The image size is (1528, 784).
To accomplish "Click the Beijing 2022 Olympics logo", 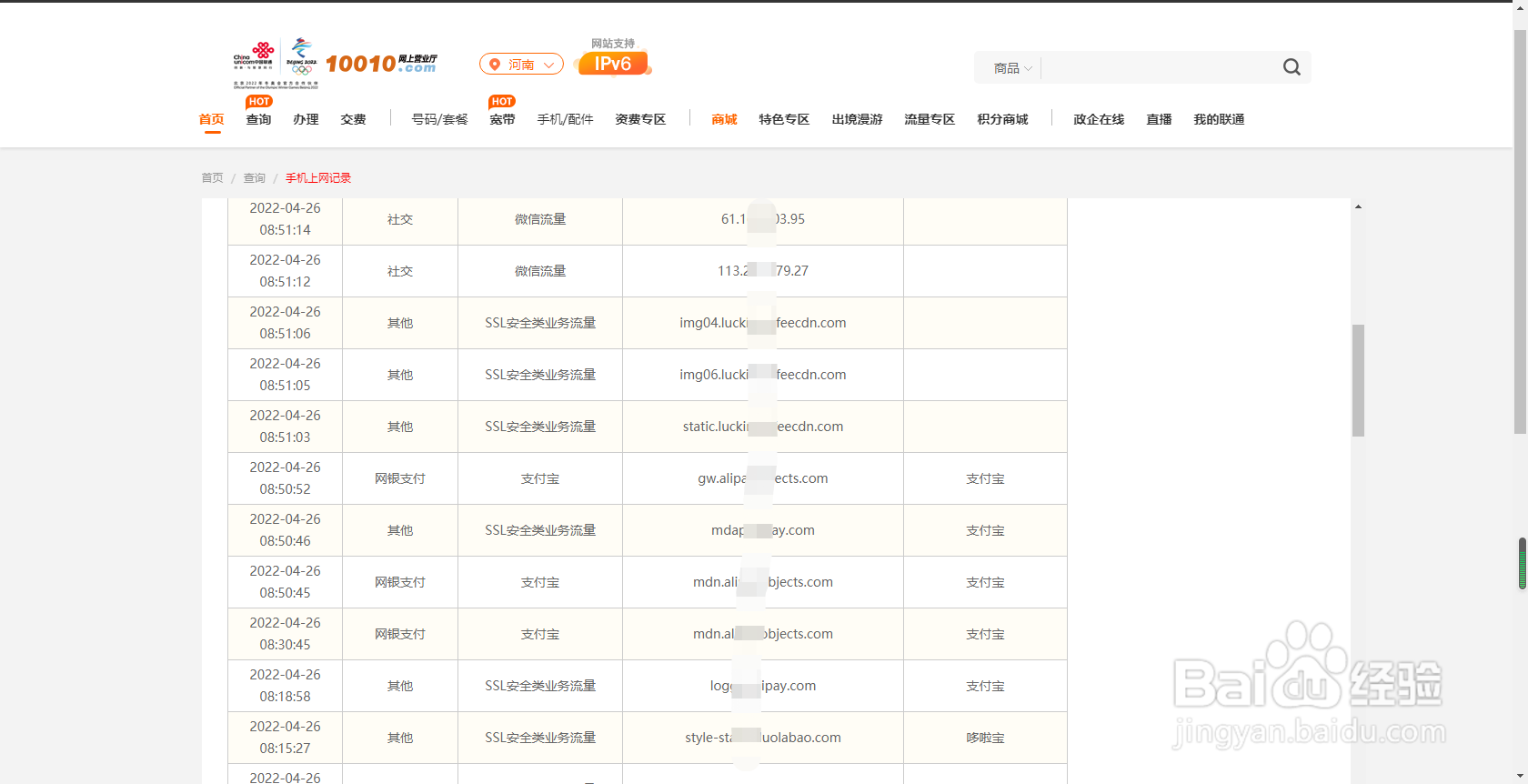I will (x=302, y=57).
